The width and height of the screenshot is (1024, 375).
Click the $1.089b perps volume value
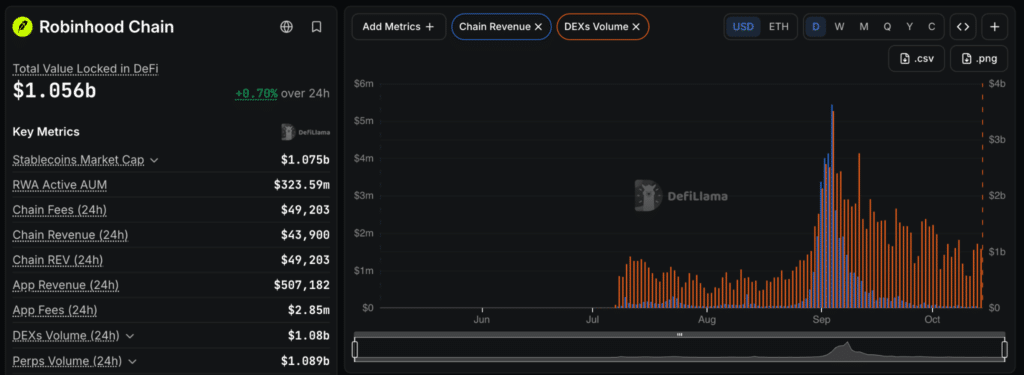tap(305, 361)
